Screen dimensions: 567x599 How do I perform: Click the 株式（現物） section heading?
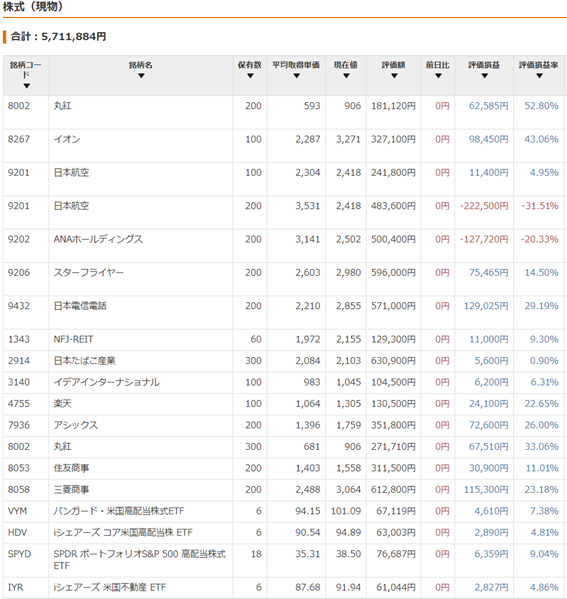[32, 6]
